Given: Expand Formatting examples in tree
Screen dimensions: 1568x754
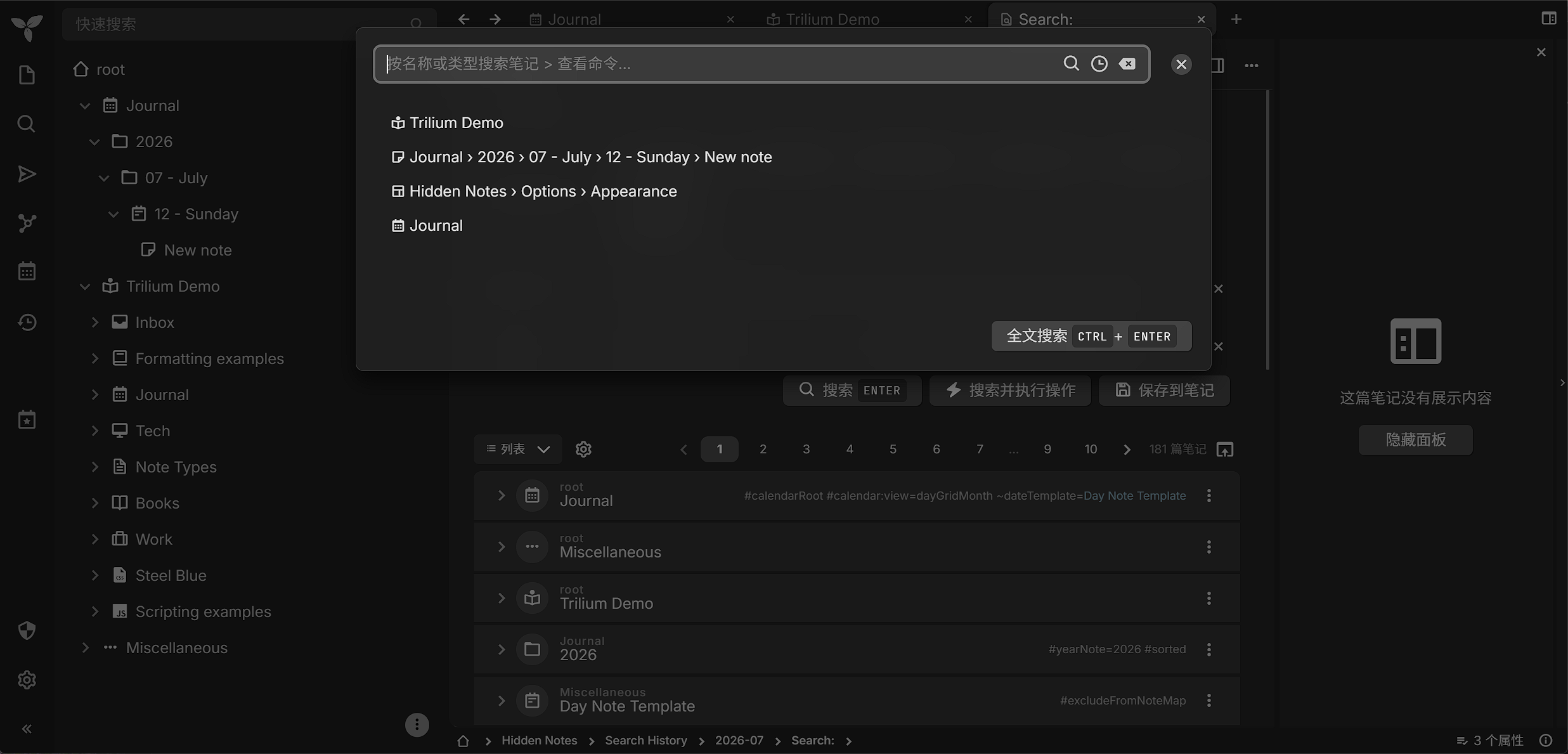Looking at the screenshot, I should 94,358.
